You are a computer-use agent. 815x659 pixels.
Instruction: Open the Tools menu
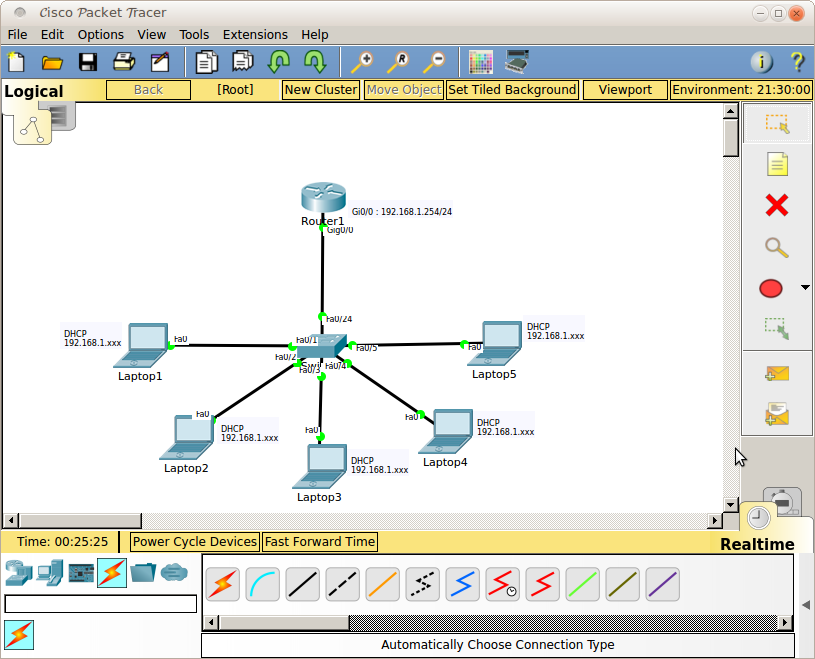click(x=194, y=35)
